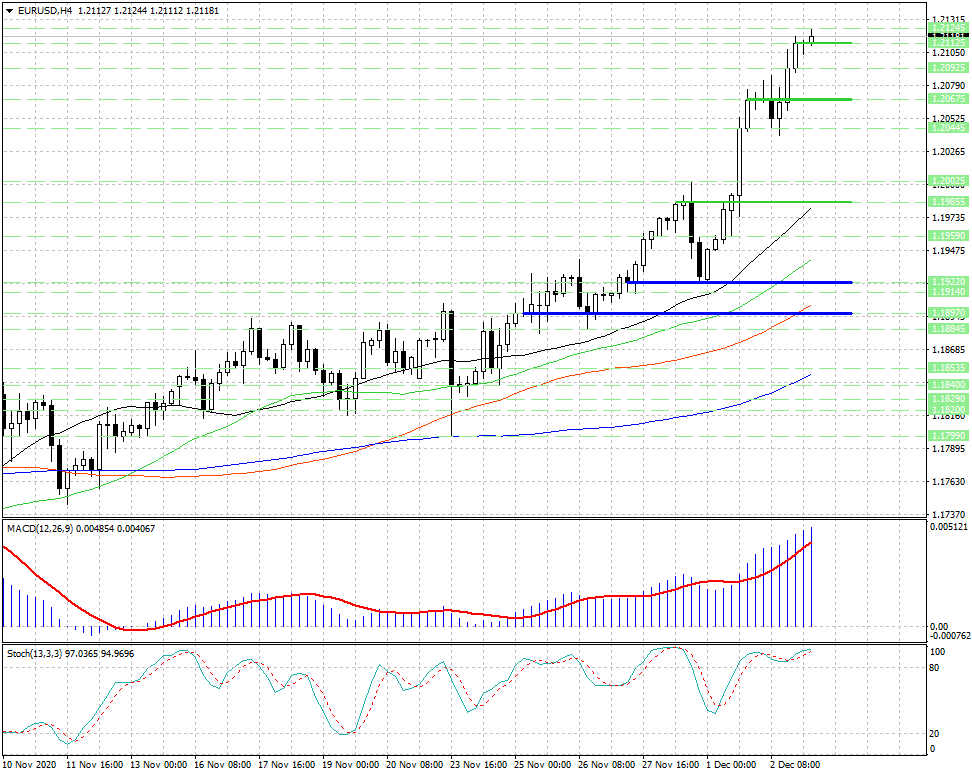Click the 1.20265 price scale value

[948, 151]
